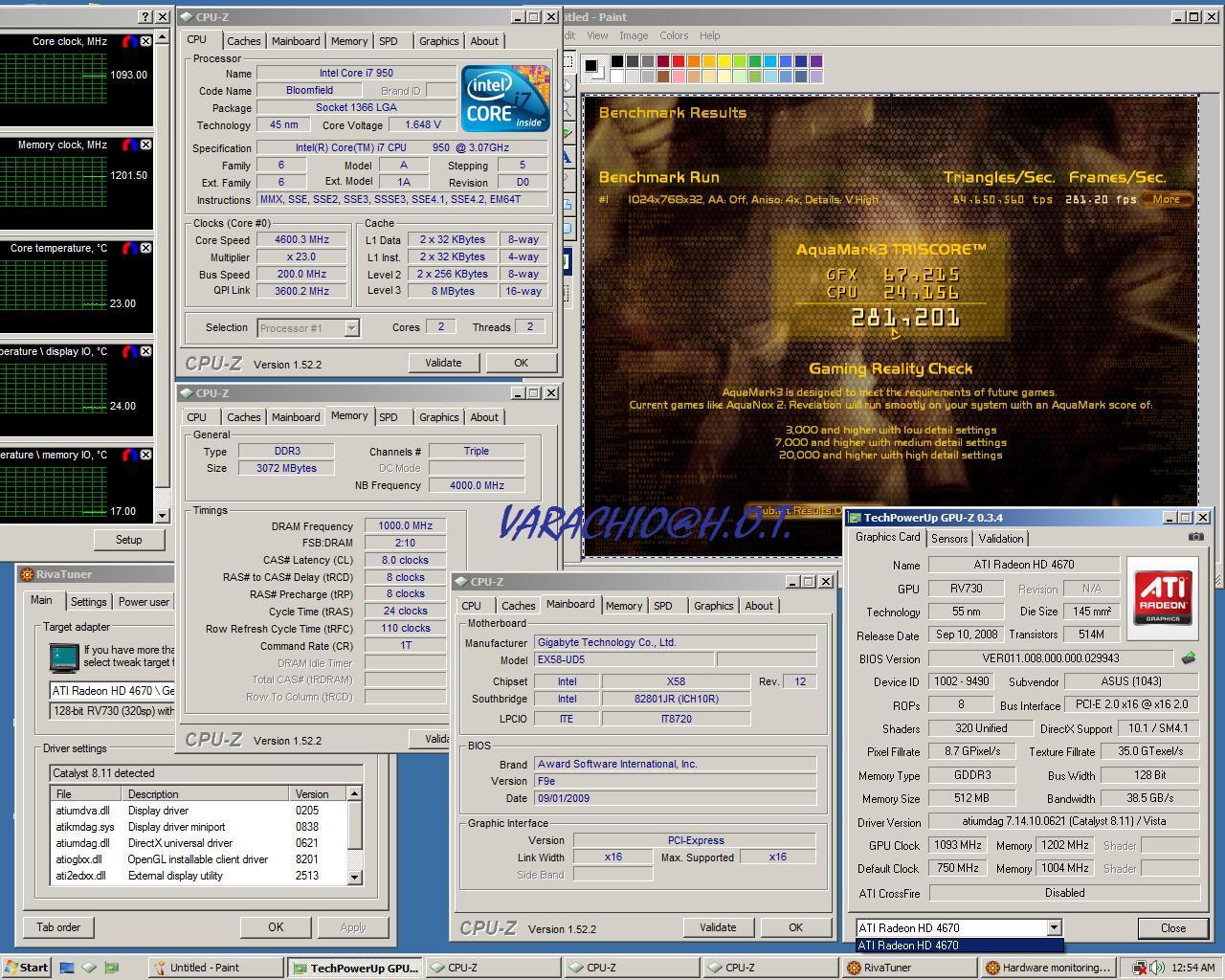Image resolution: width=1225 pixels, height=980 pixels.
Task: Click the driver file list scroll up arrow
Action: click(x=355, y=793)
